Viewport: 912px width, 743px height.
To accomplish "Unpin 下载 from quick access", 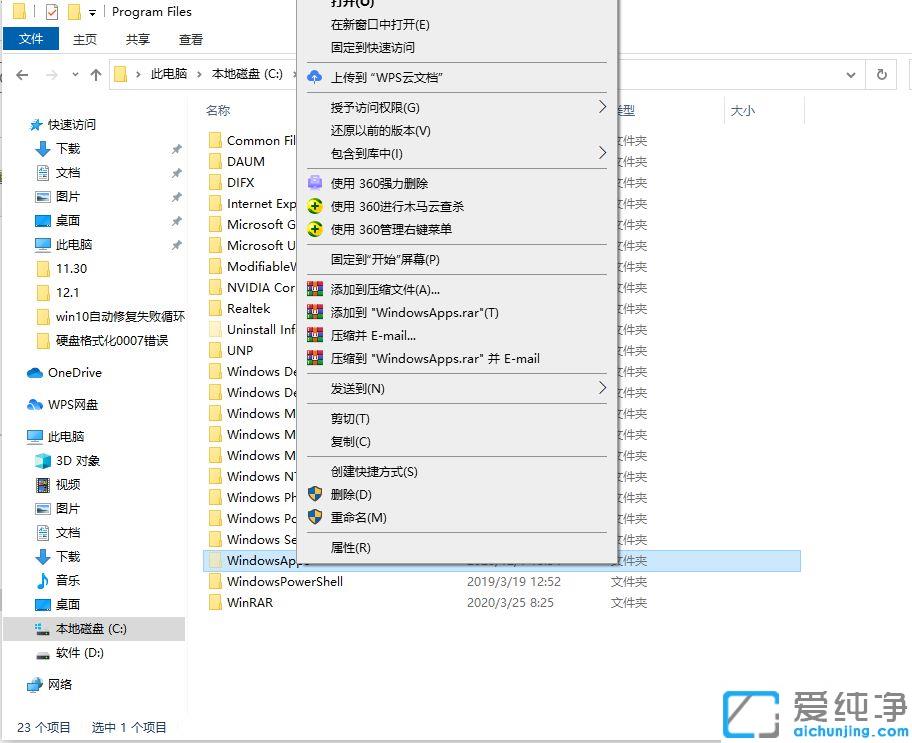I will 176,148.
